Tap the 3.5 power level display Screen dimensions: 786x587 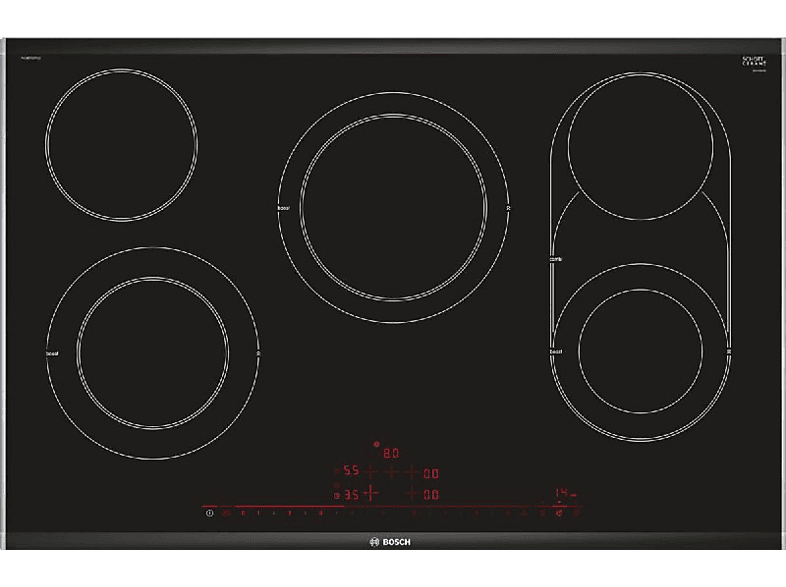pyautogui.click(x=351, y=494)
